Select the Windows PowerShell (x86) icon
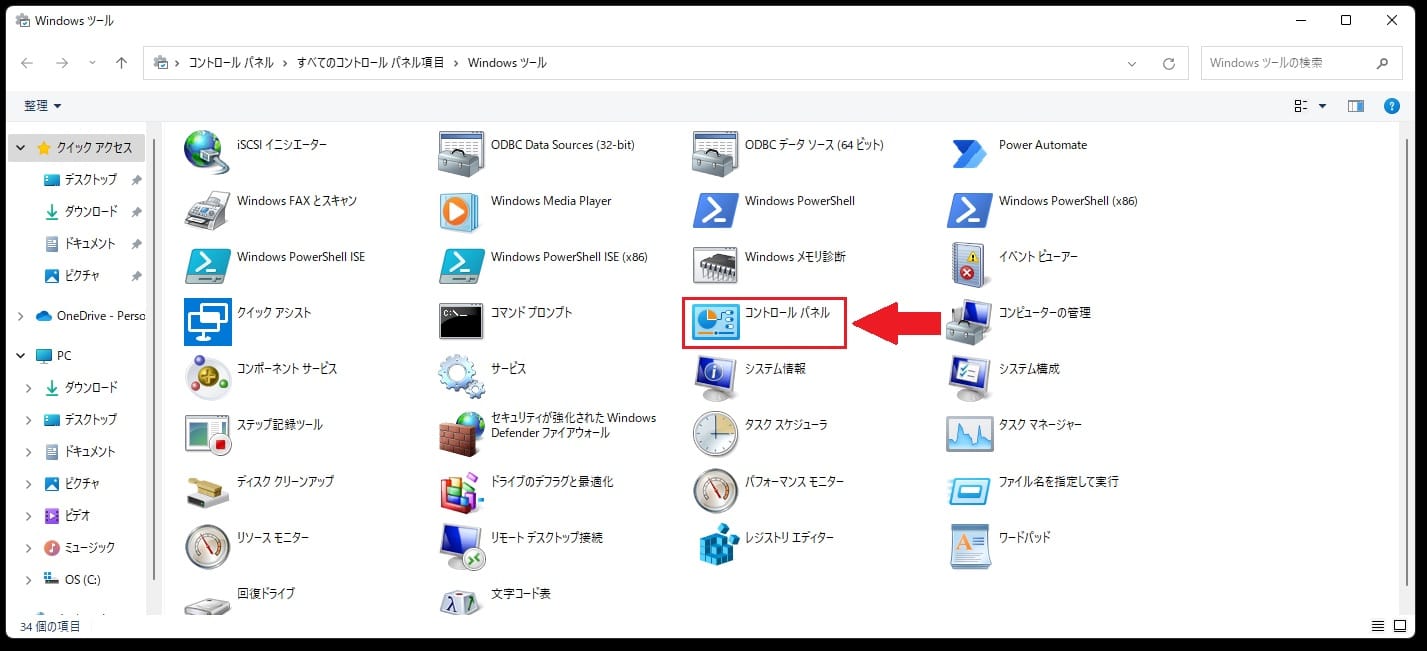Screen dimensions: 1427x651 [x=969, y=209]
